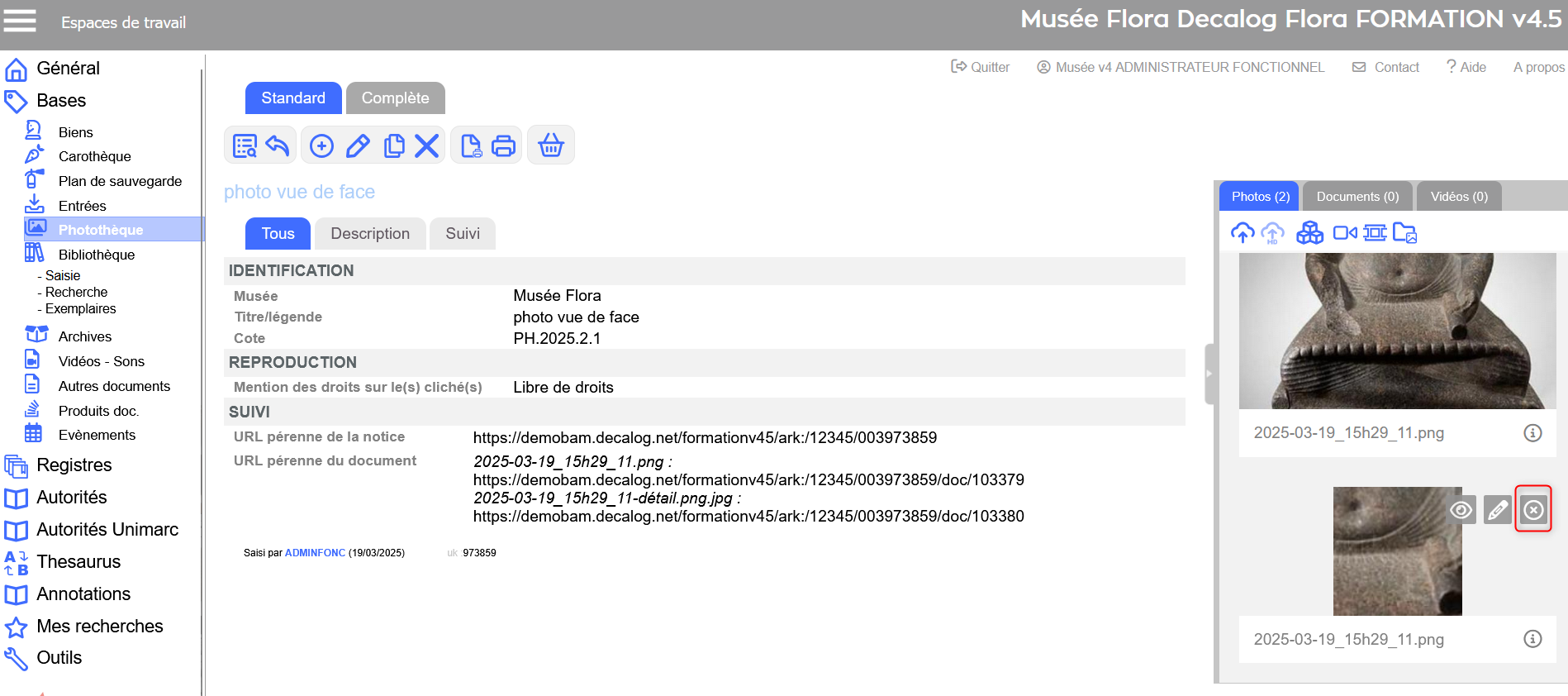This screenshot has width=1568, height=696.
Task: Expand the Bases section
Action: point(61,101)
